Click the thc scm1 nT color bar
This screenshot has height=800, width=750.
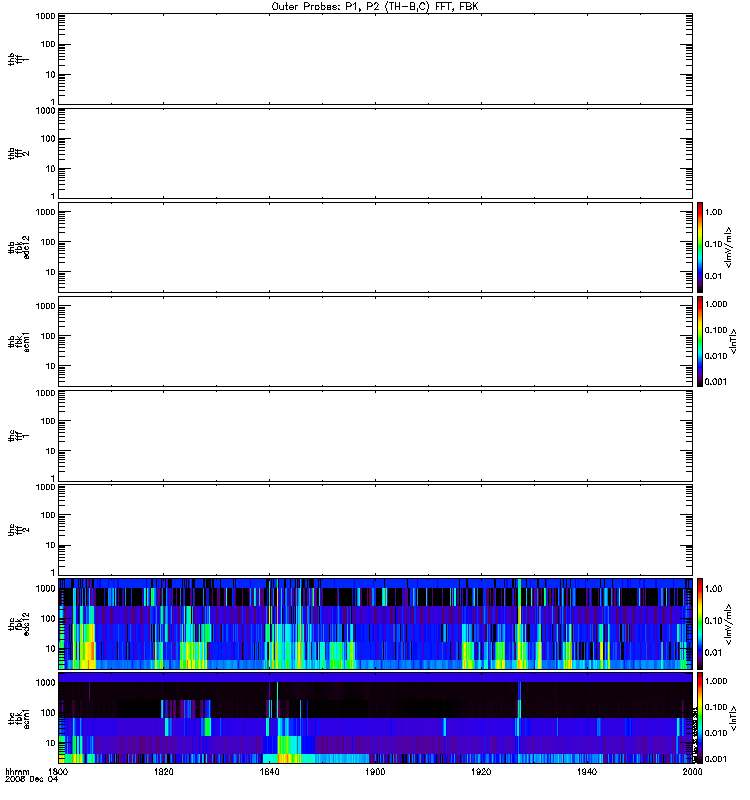click(x=700, y=718)
